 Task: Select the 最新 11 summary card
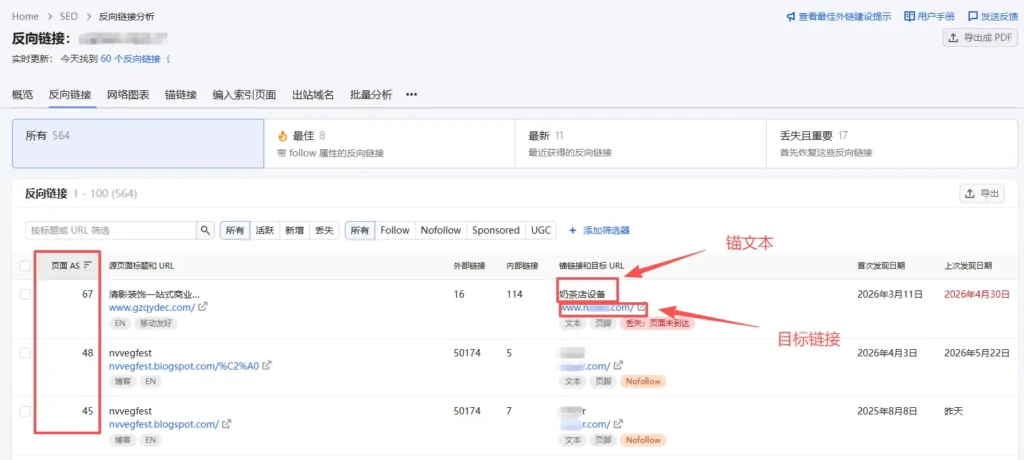(640, 143)
